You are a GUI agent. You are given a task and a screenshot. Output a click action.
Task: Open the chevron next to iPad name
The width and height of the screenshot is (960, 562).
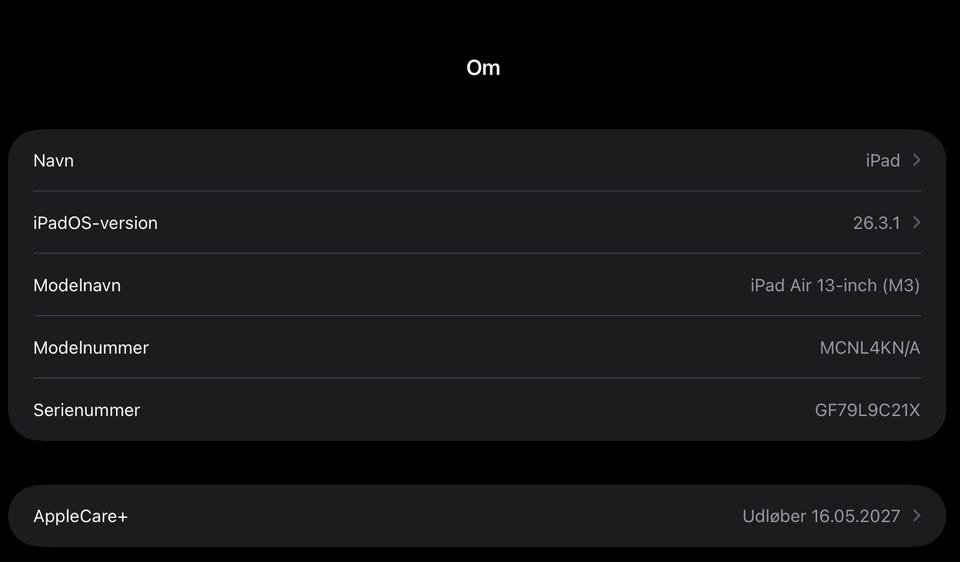[916, 160]
